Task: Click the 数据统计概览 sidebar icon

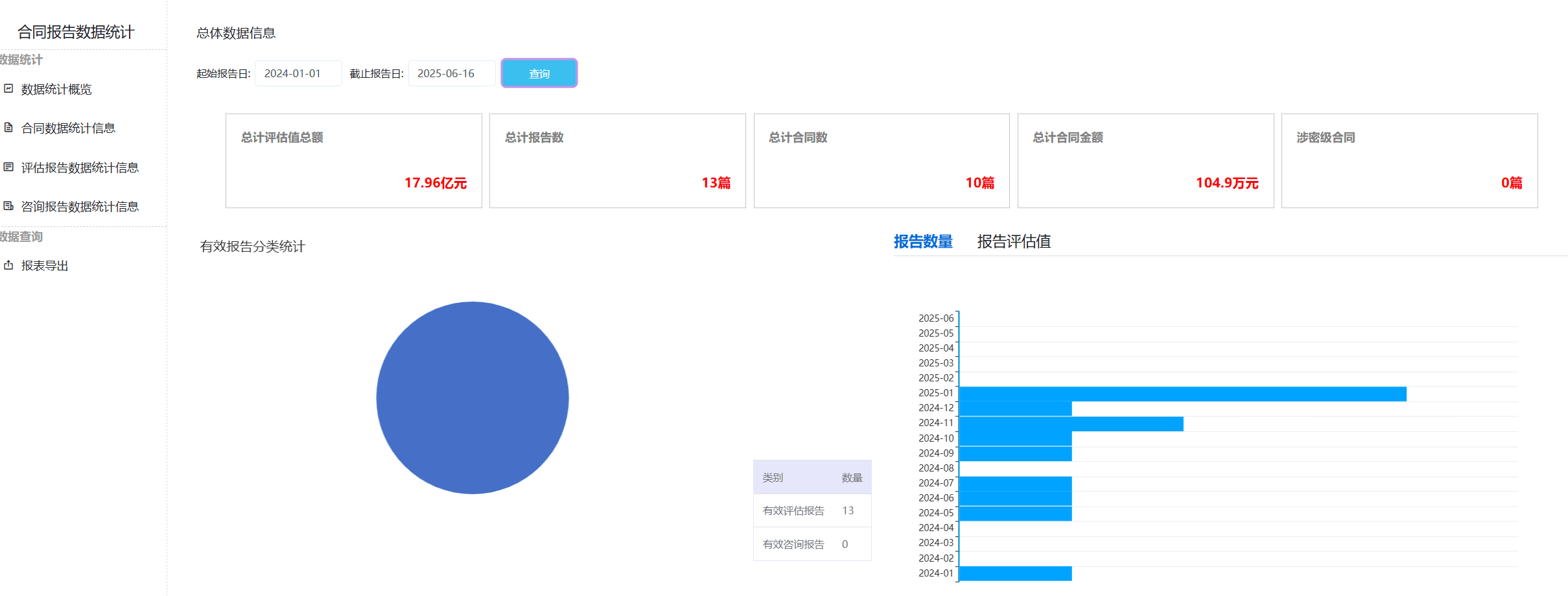Action: [x=8, y=89]
